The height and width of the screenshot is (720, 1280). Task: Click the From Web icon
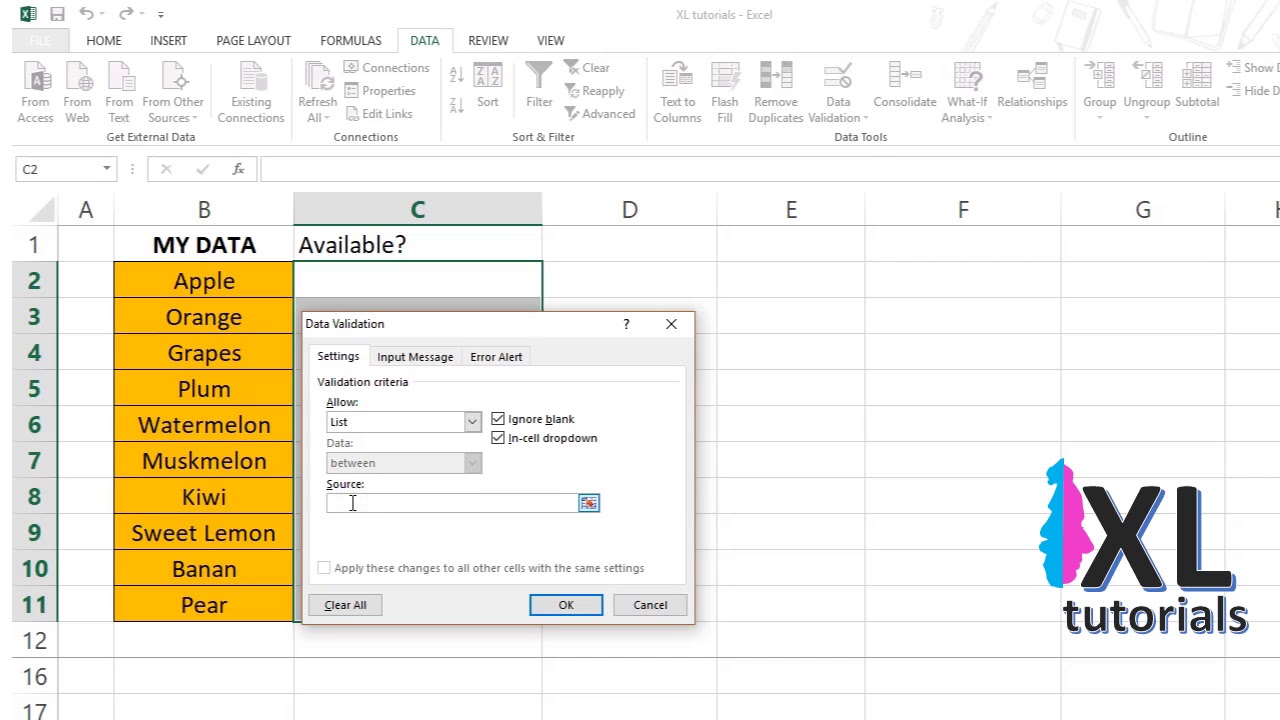pyautogui.click(x=77, y=93)
